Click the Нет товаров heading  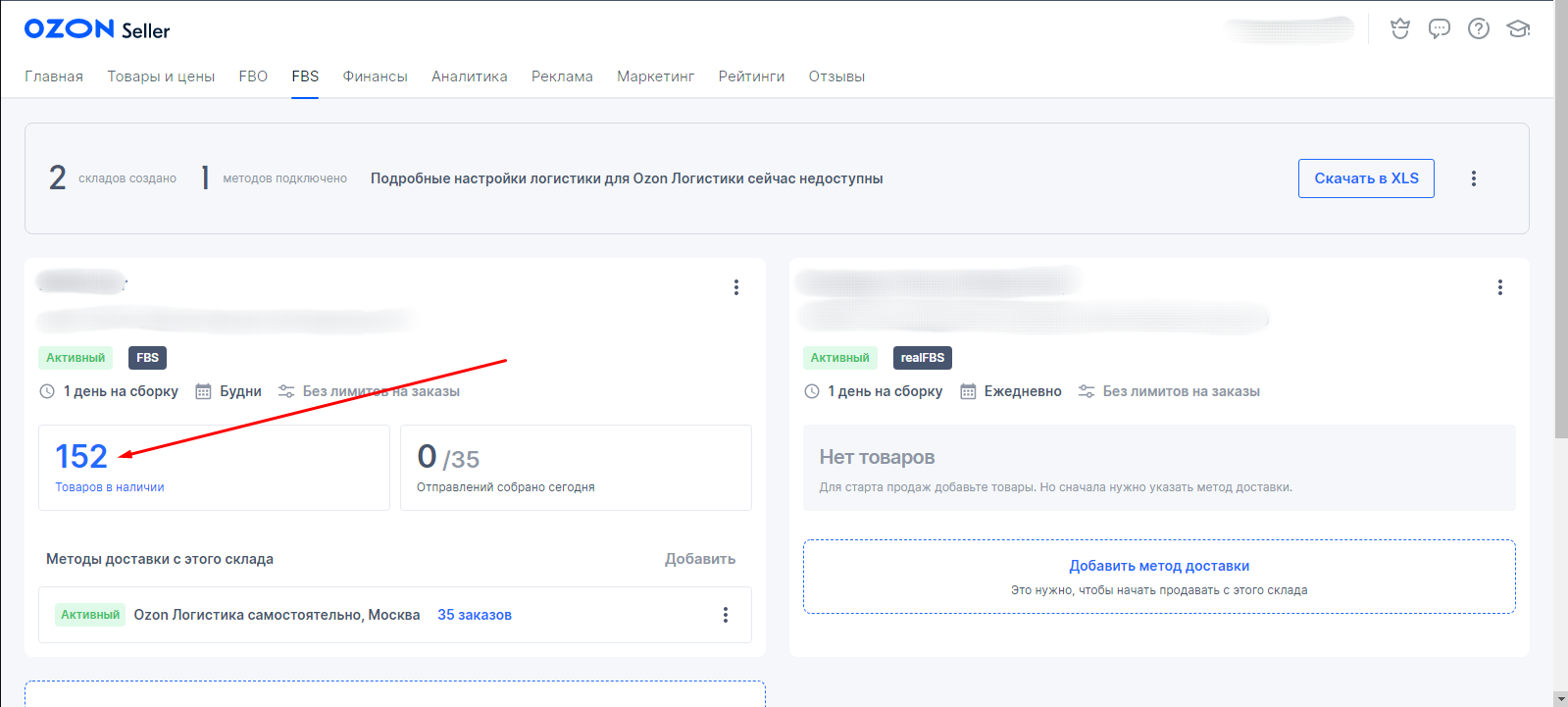[877, 457]
